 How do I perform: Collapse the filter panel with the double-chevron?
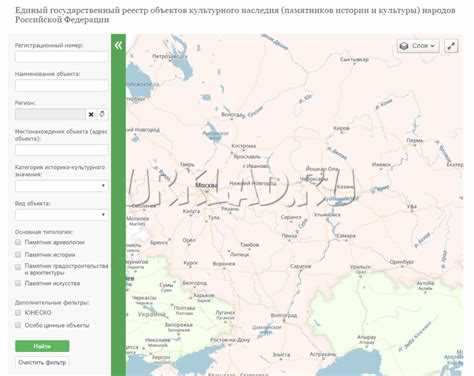(118, 46)
